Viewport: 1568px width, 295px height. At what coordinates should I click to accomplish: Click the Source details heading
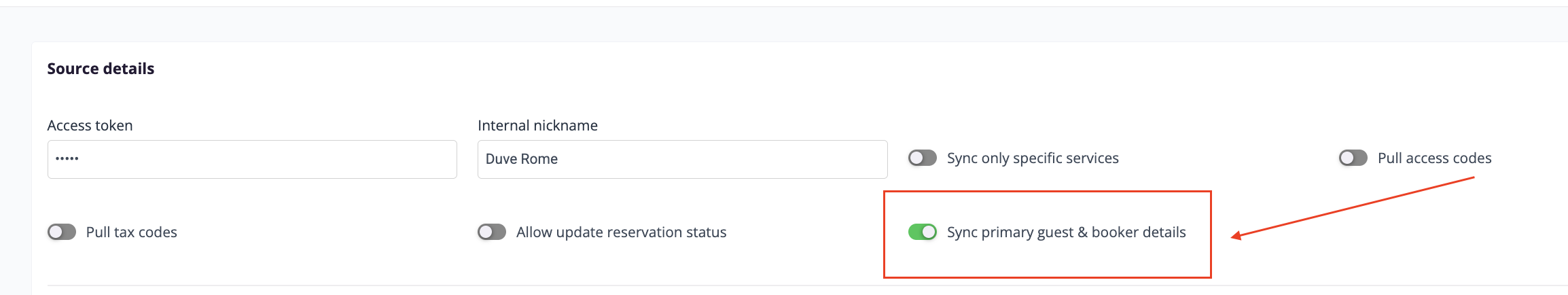(x=101, y=69)
